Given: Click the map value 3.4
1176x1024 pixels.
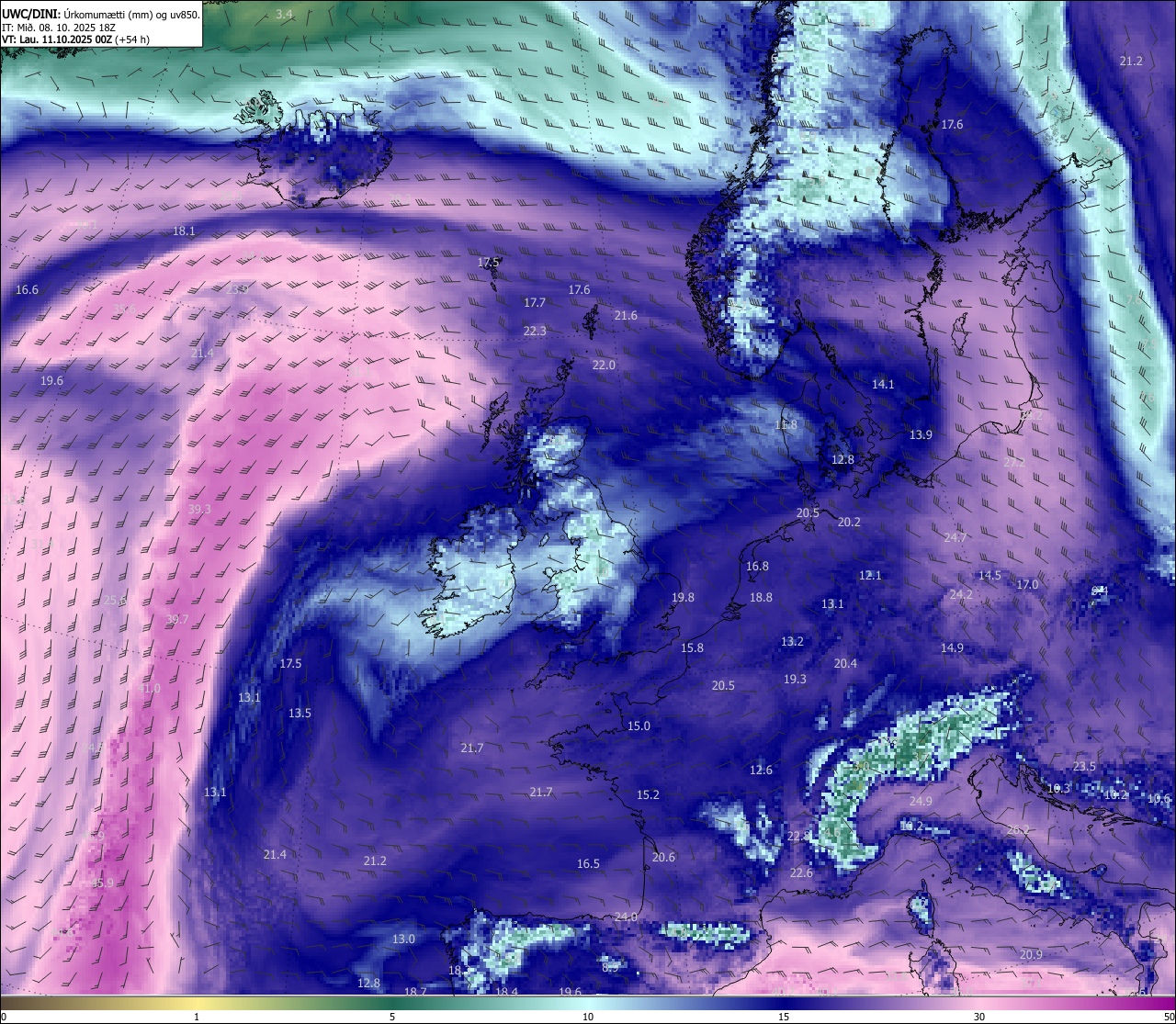Looking at the screenshot, I should click(284, 14).
